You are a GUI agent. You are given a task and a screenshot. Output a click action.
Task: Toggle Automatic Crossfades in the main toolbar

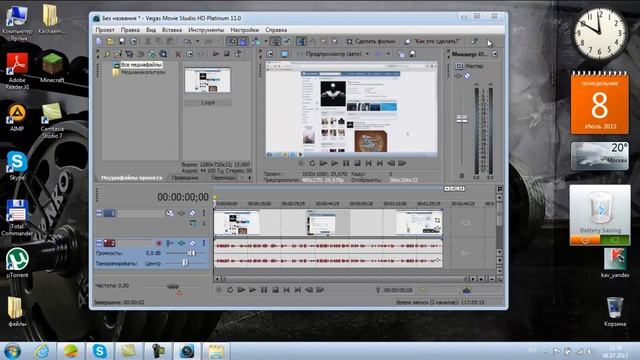(243, 41)
